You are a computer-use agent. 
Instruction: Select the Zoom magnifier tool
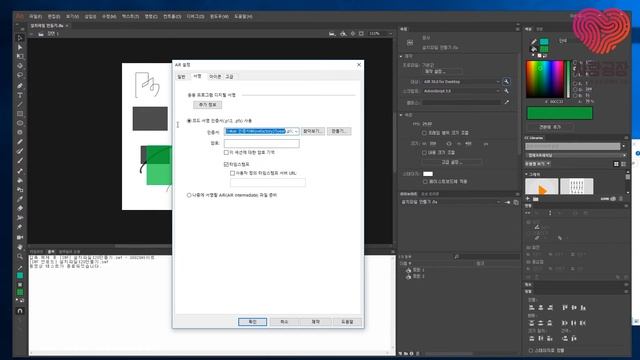point(20,256)
